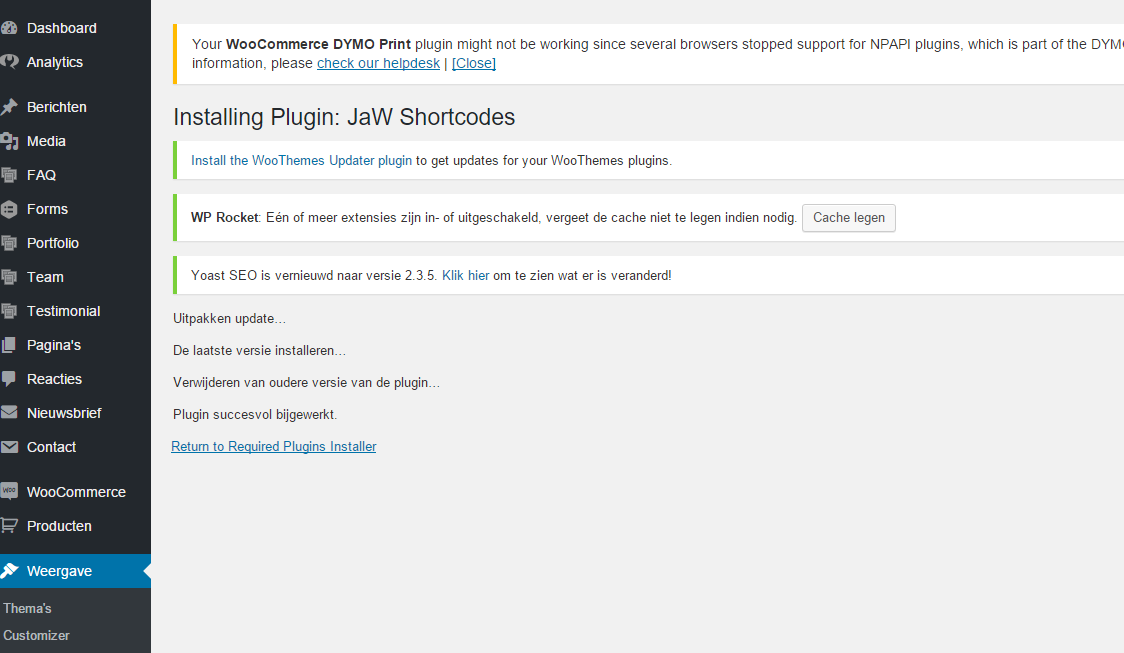Click the Reacties comment bubble icon
The width and height of the screenshot is (1124, 653).
9,379
